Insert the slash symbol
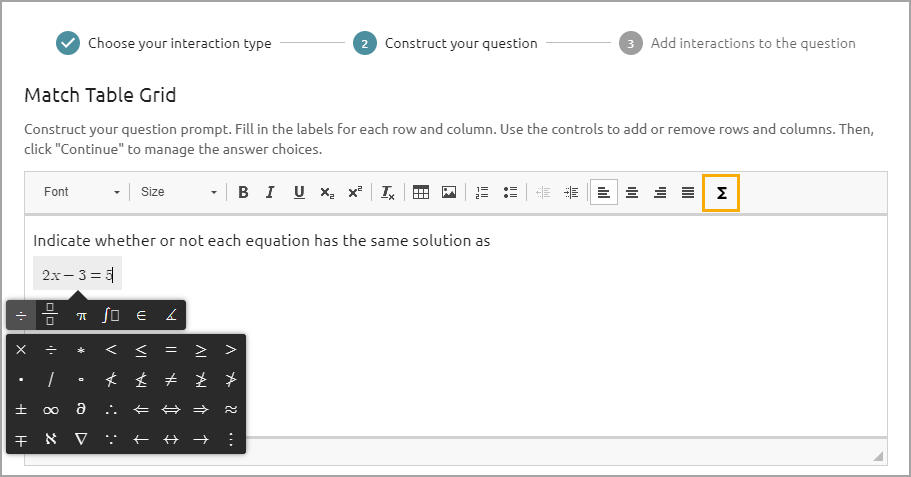The width and height of the screenshot is (911, 477). [x=51, y=379]
